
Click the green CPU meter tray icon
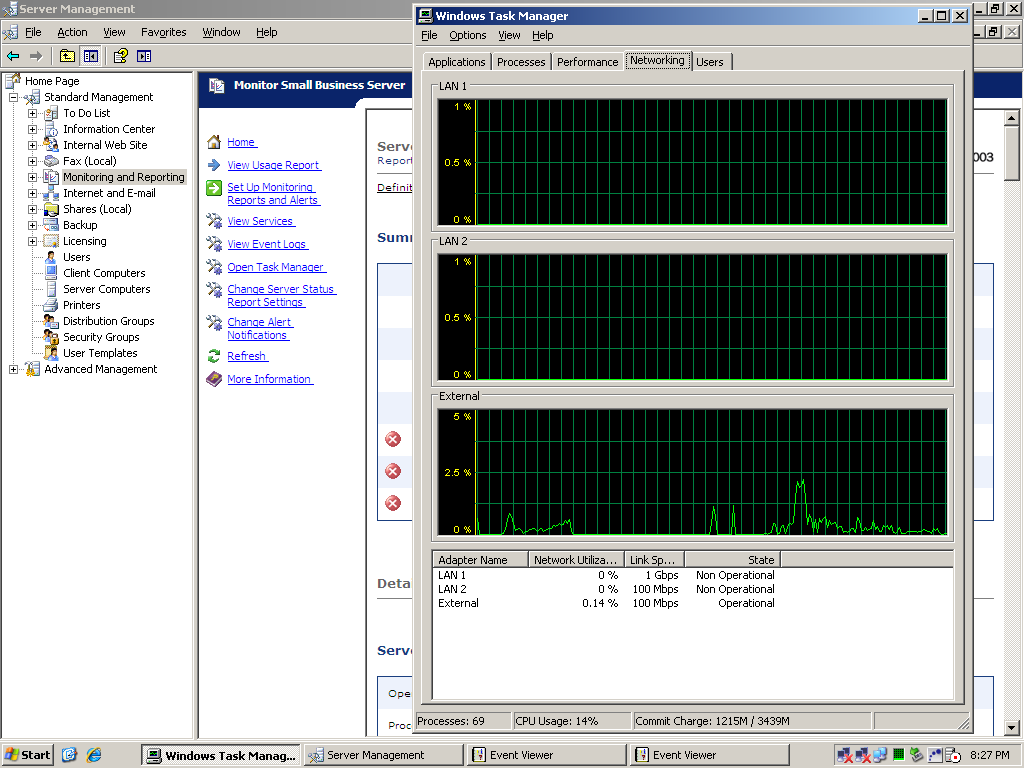click(x=899, y=755)
